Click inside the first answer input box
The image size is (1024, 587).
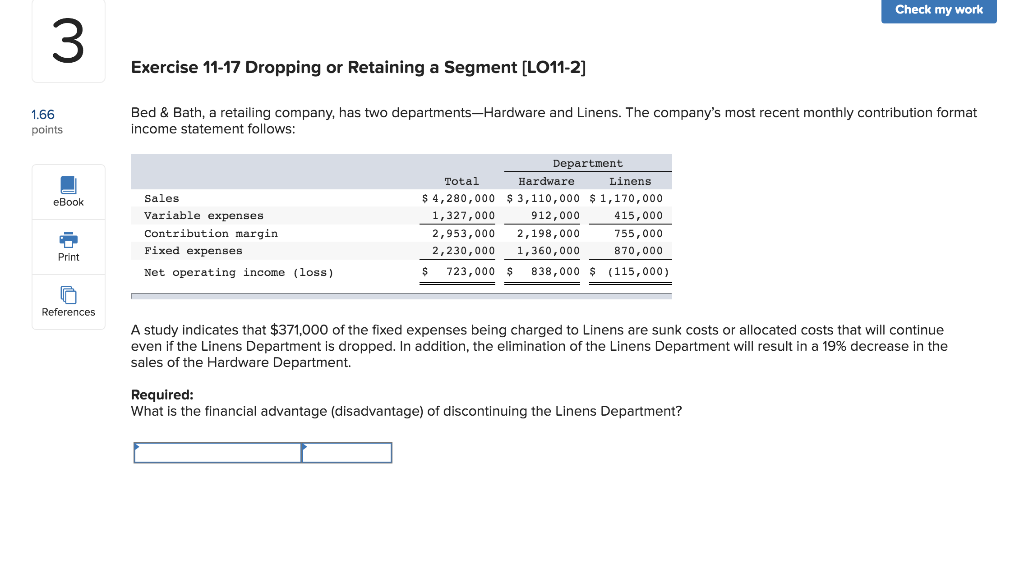(215, 452)
